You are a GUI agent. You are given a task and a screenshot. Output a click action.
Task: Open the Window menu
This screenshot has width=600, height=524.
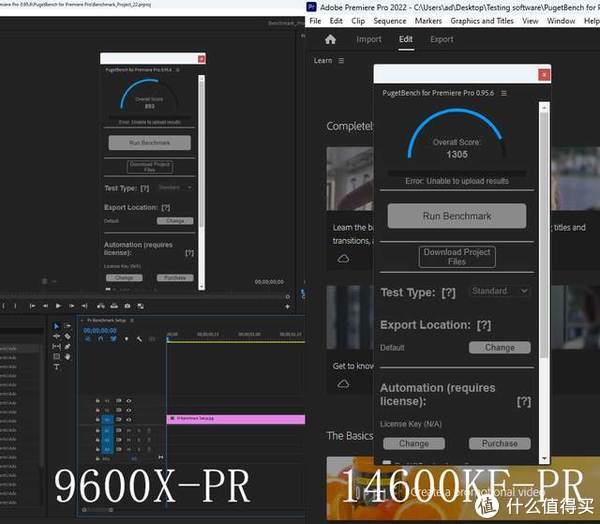(x=561, y=21)
